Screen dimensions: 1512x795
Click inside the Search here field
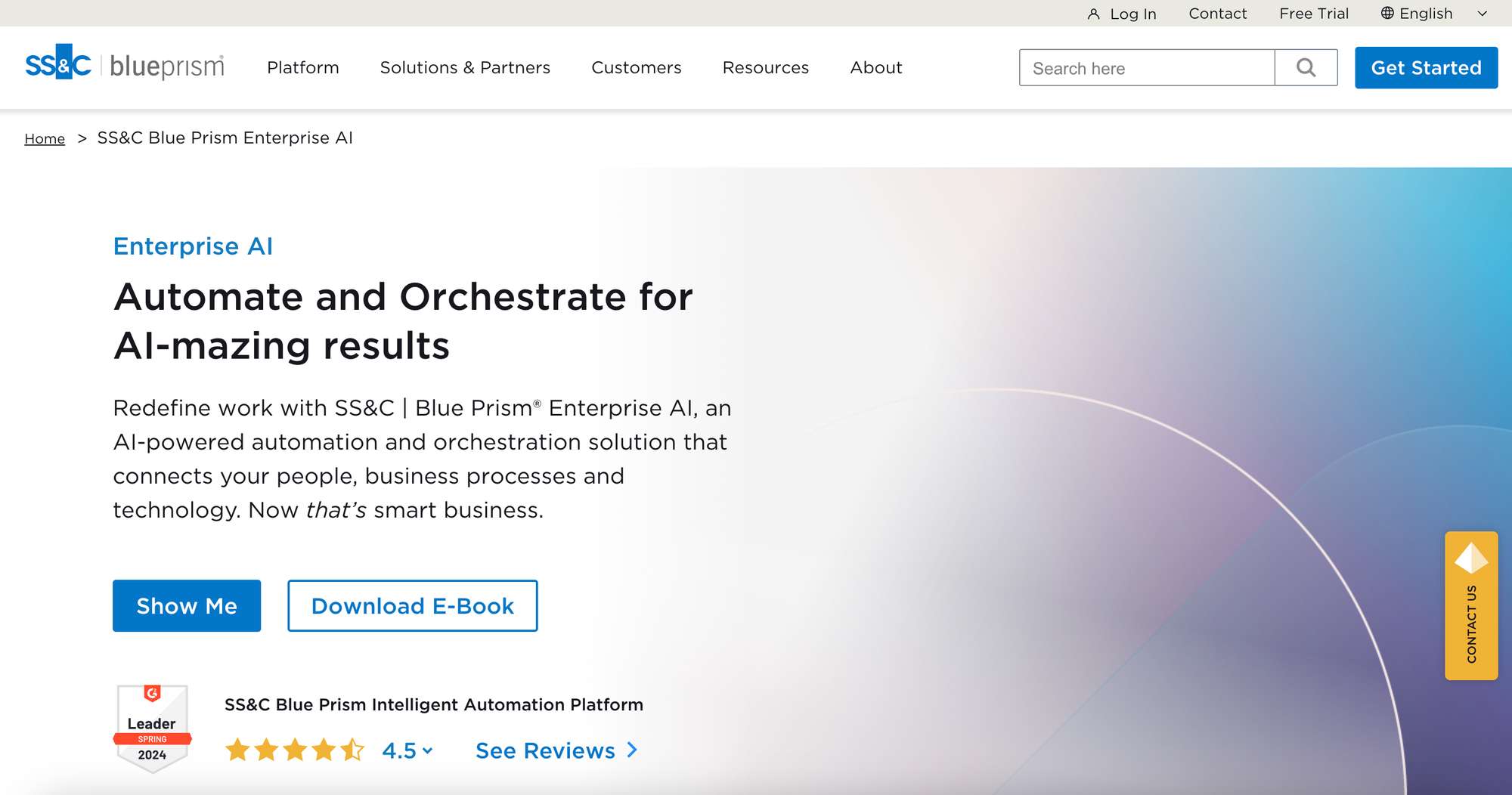(x=1134, y=67)
